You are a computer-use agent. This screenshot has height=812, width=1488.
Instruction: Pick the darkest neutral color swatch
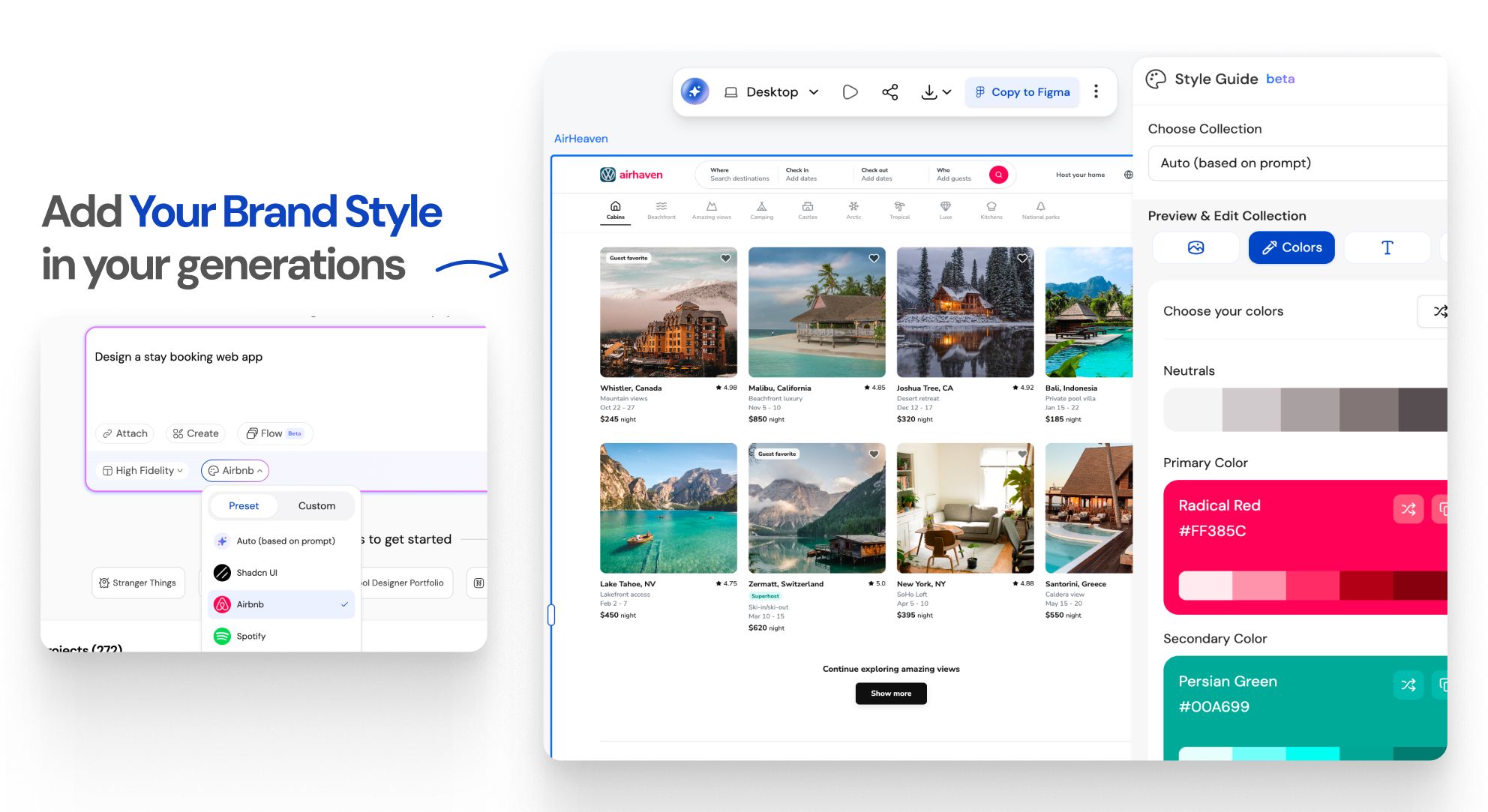[1422, 409]
